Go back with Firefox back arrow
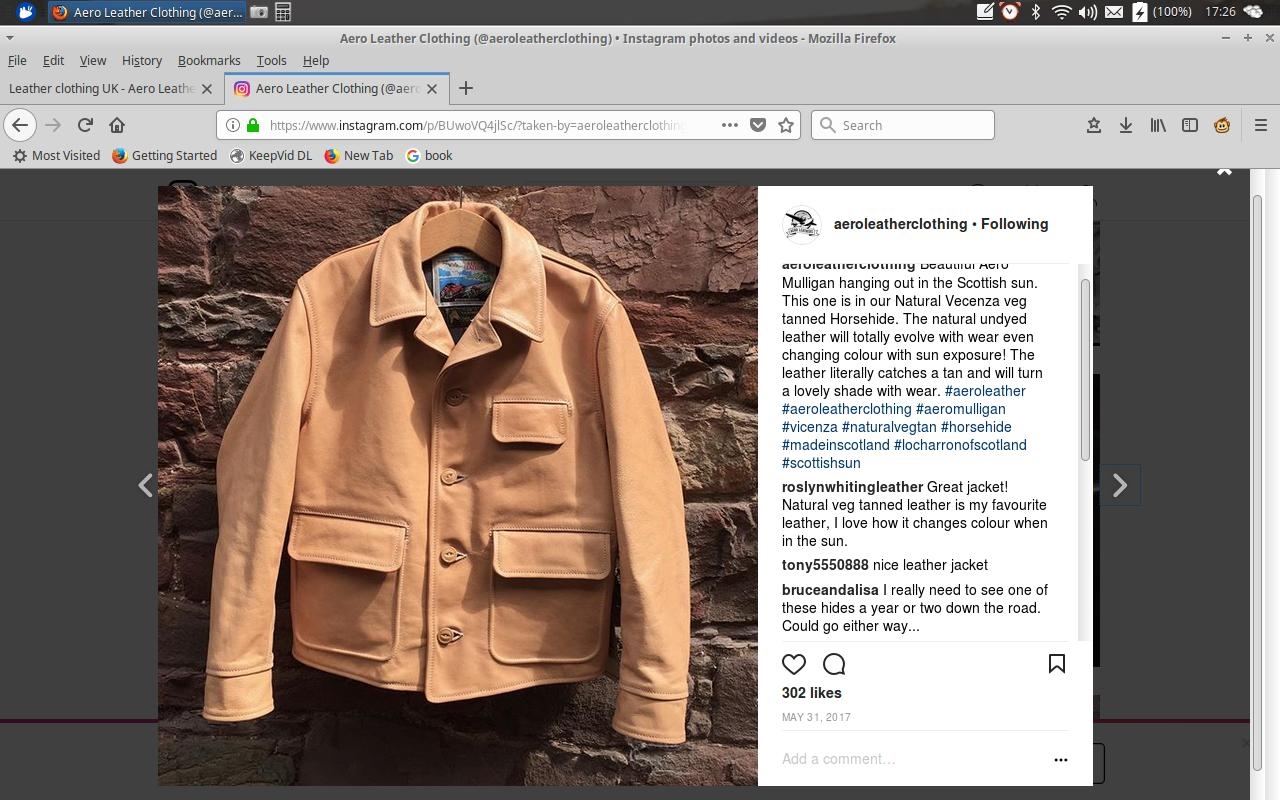Image resolution: width=1280 pixels, height=800 pixels. click(20, 125)
